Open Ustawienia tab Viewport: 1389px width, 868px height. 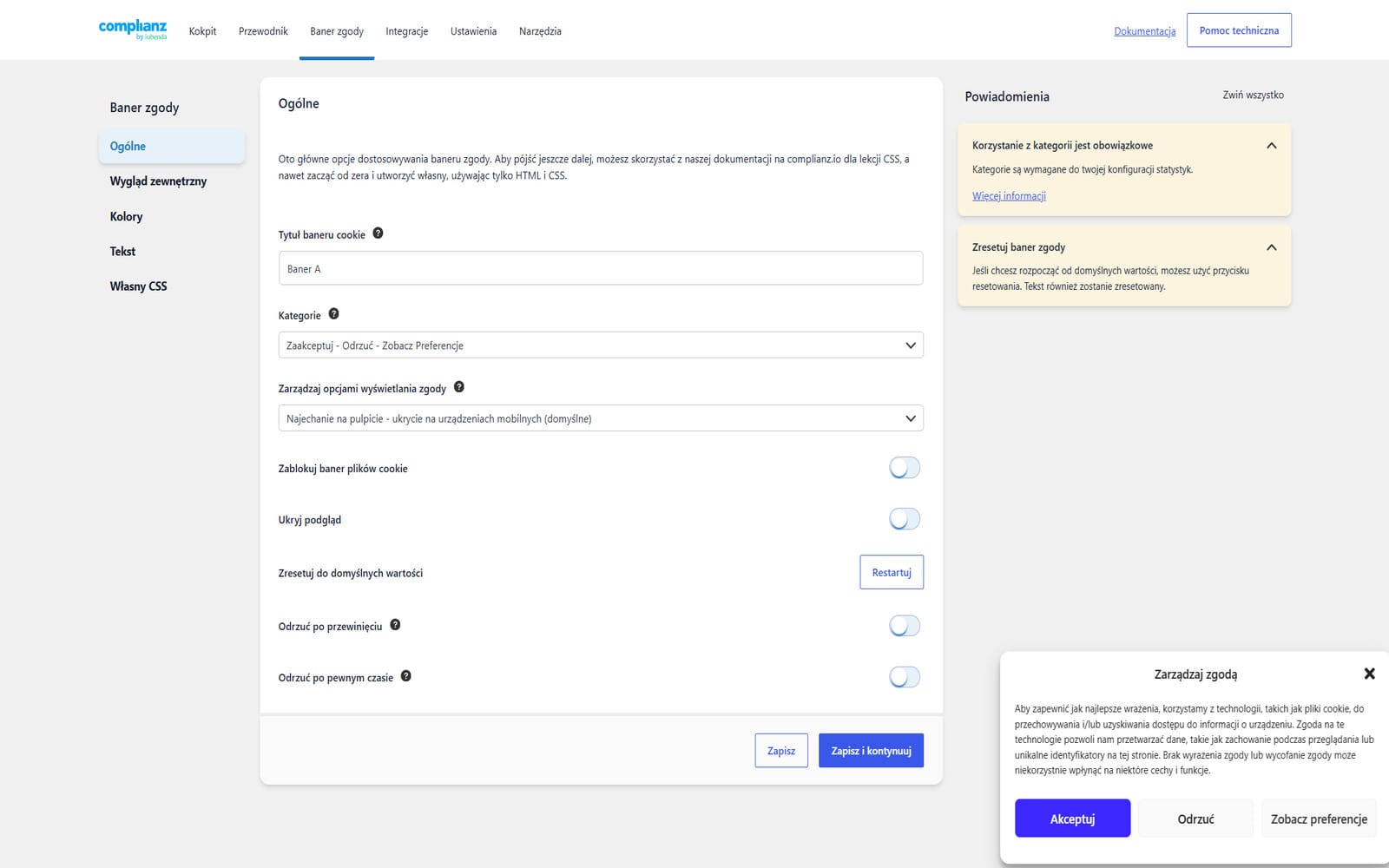click(x=473, y=31)
